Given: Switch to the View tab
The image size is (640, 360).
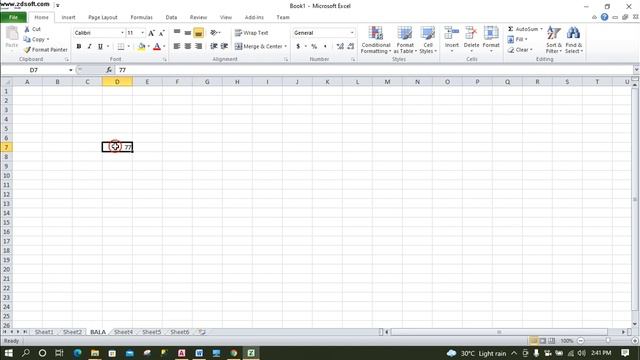Looking at the screenshot, I should [x=226, y=18].
